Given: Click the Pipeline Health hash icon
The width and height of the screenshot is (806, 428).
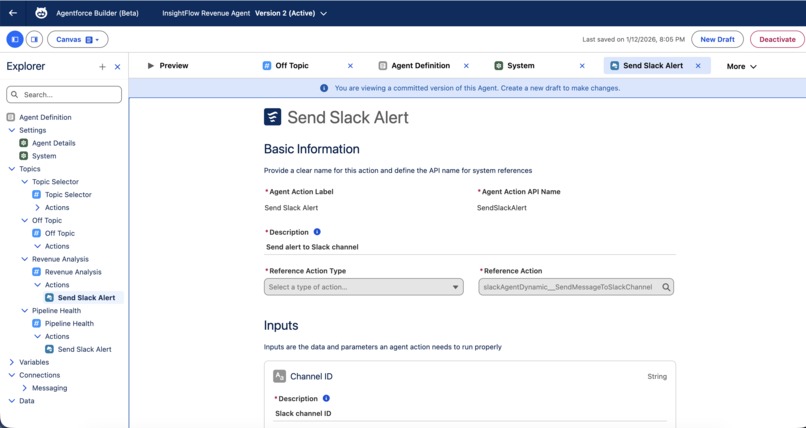Looking at the screenshot, I should coord(36,323).
